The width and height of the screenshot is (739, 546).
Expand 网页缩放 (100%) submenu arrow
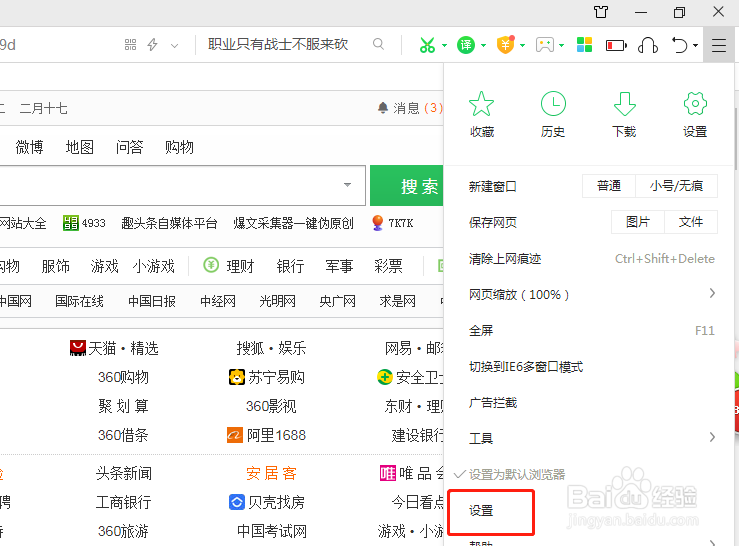712,293
